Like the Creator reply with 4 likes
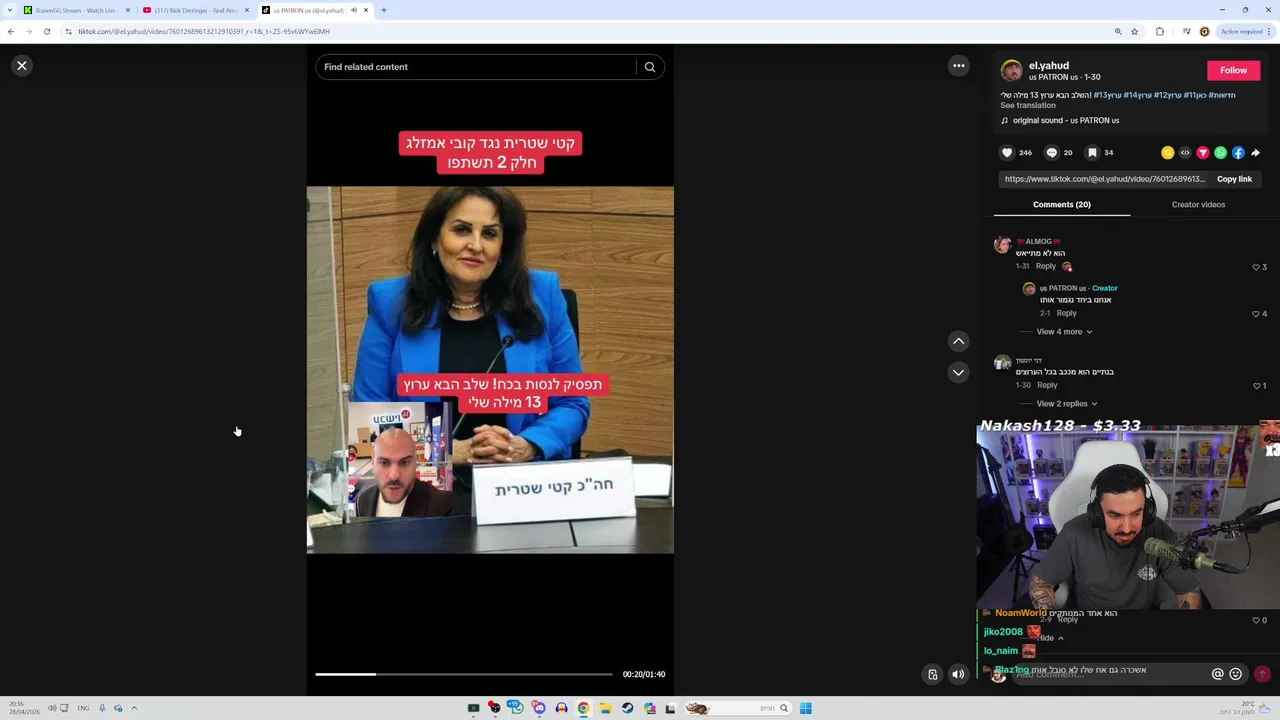 tap(1256, 314)
